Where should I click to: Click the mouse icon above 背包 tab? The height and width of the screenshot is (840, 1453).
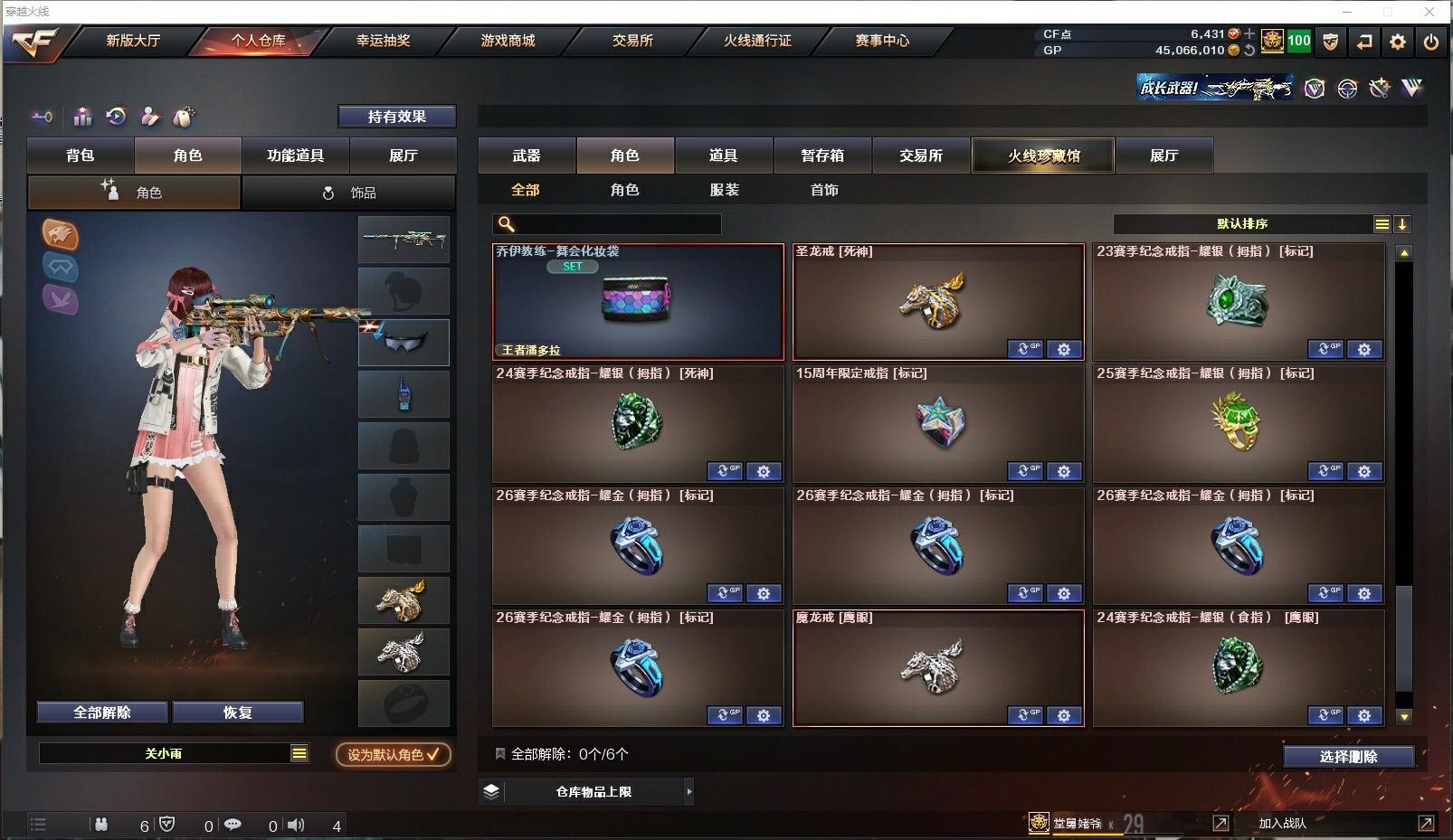coord(184,117)
